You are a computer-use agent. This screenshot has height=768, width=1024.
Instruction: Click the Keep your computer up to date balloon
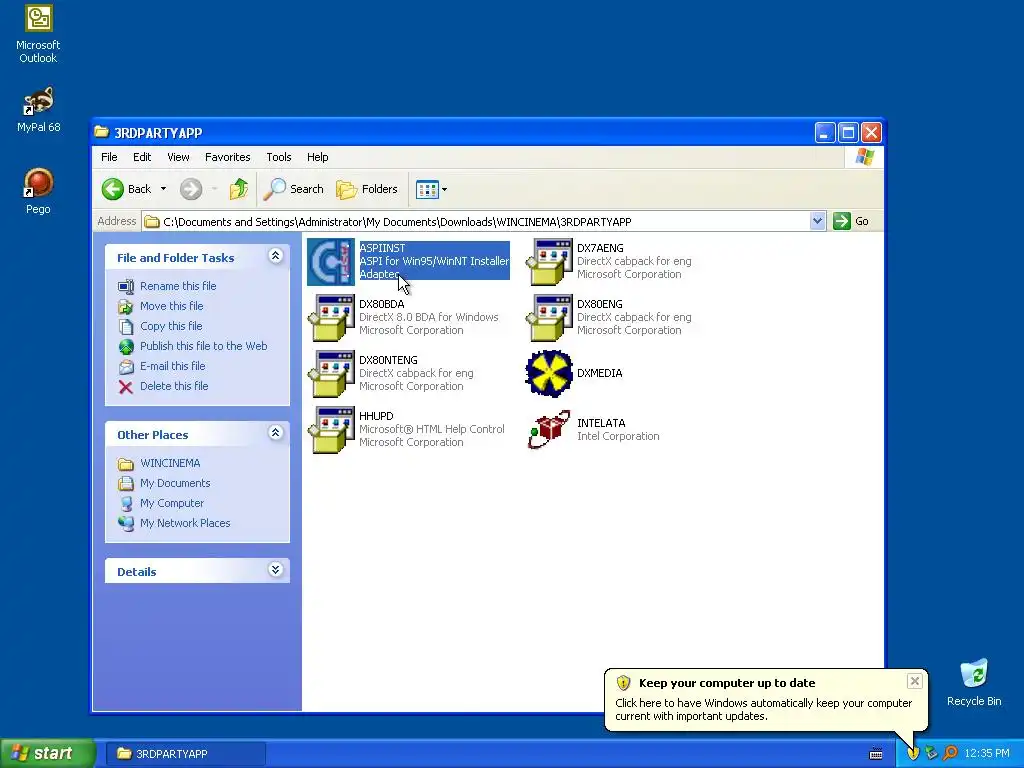pos(765,699)
